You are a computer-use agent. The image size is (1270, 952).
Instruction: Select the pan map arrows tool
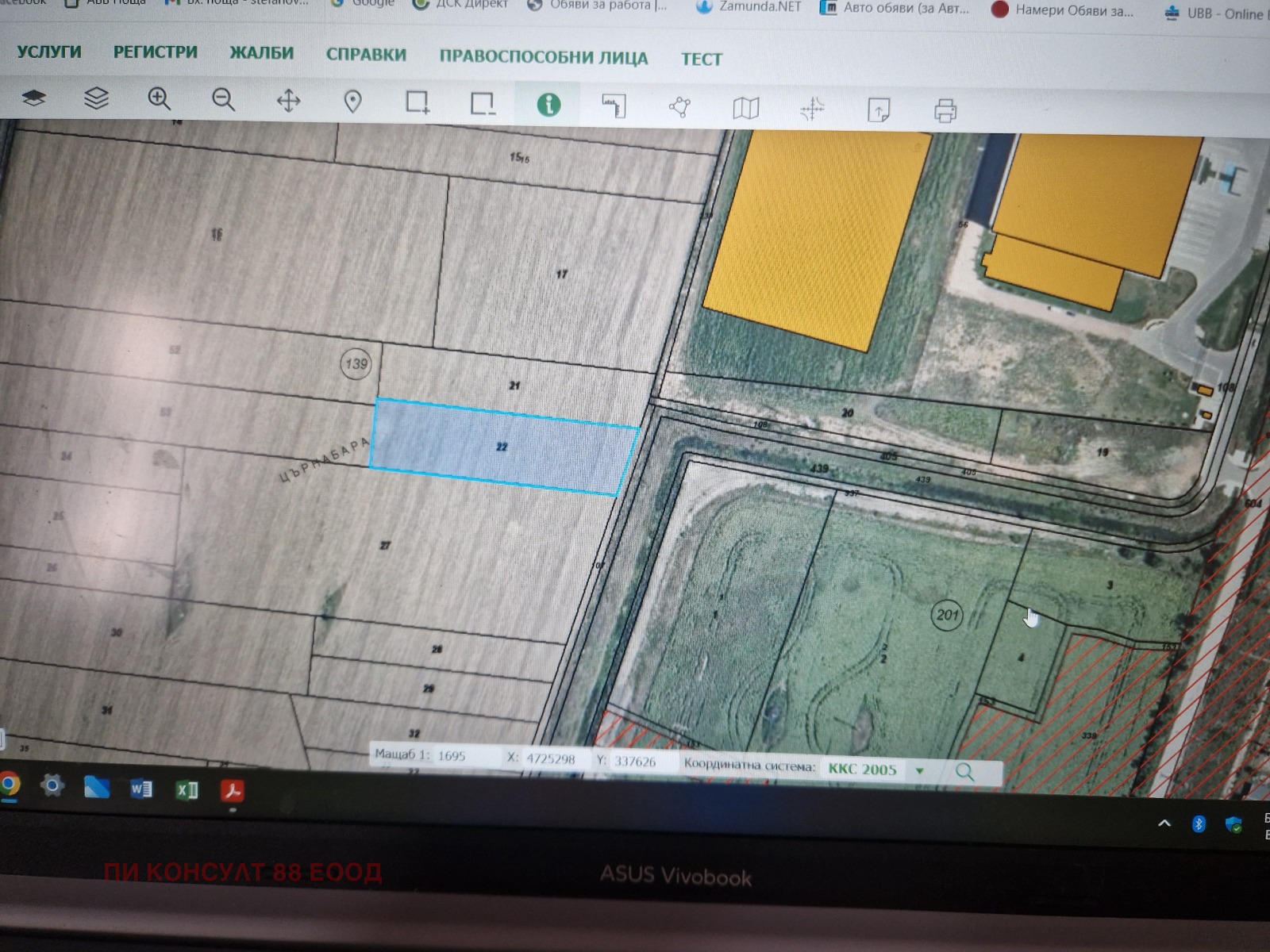tap(288, 101)
